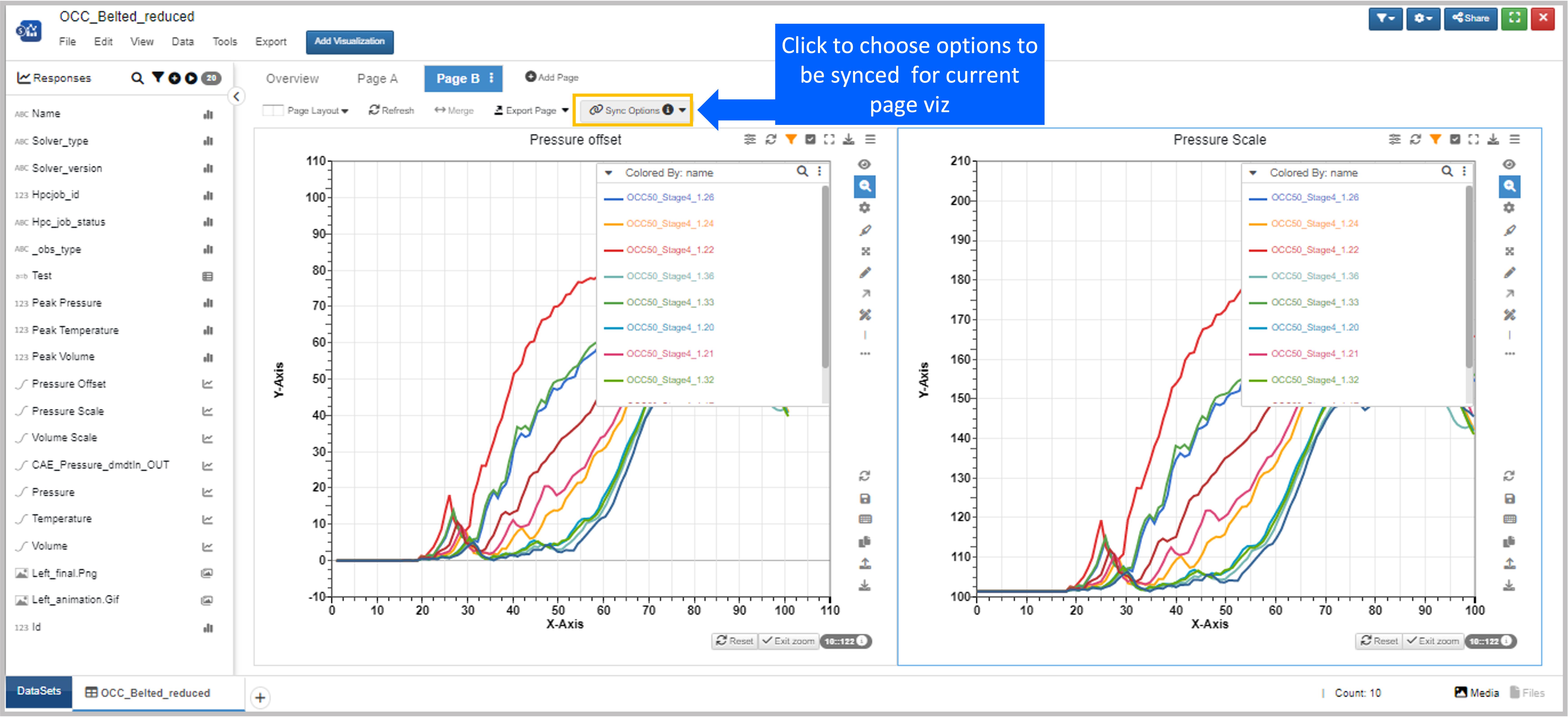Collapse Colored By legend in Pressure Scale
The image size is (1568, 717).
tap(1253, 173)
